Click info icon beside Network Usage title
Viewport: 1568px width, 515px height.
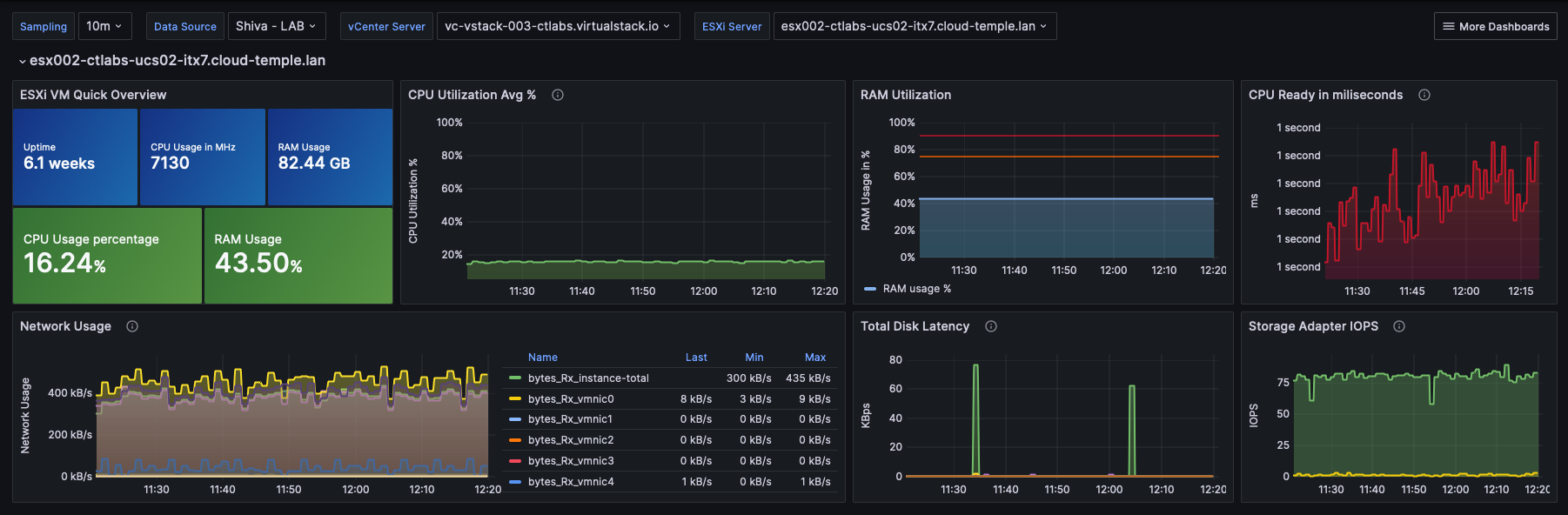tap(132, 326)
